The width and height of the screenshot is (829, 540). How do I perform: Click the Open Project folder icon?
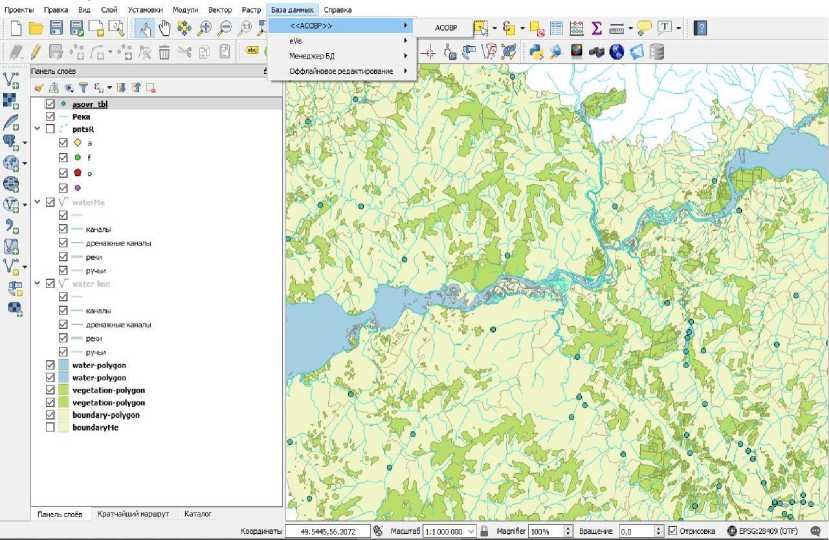(x=35, y=28)
